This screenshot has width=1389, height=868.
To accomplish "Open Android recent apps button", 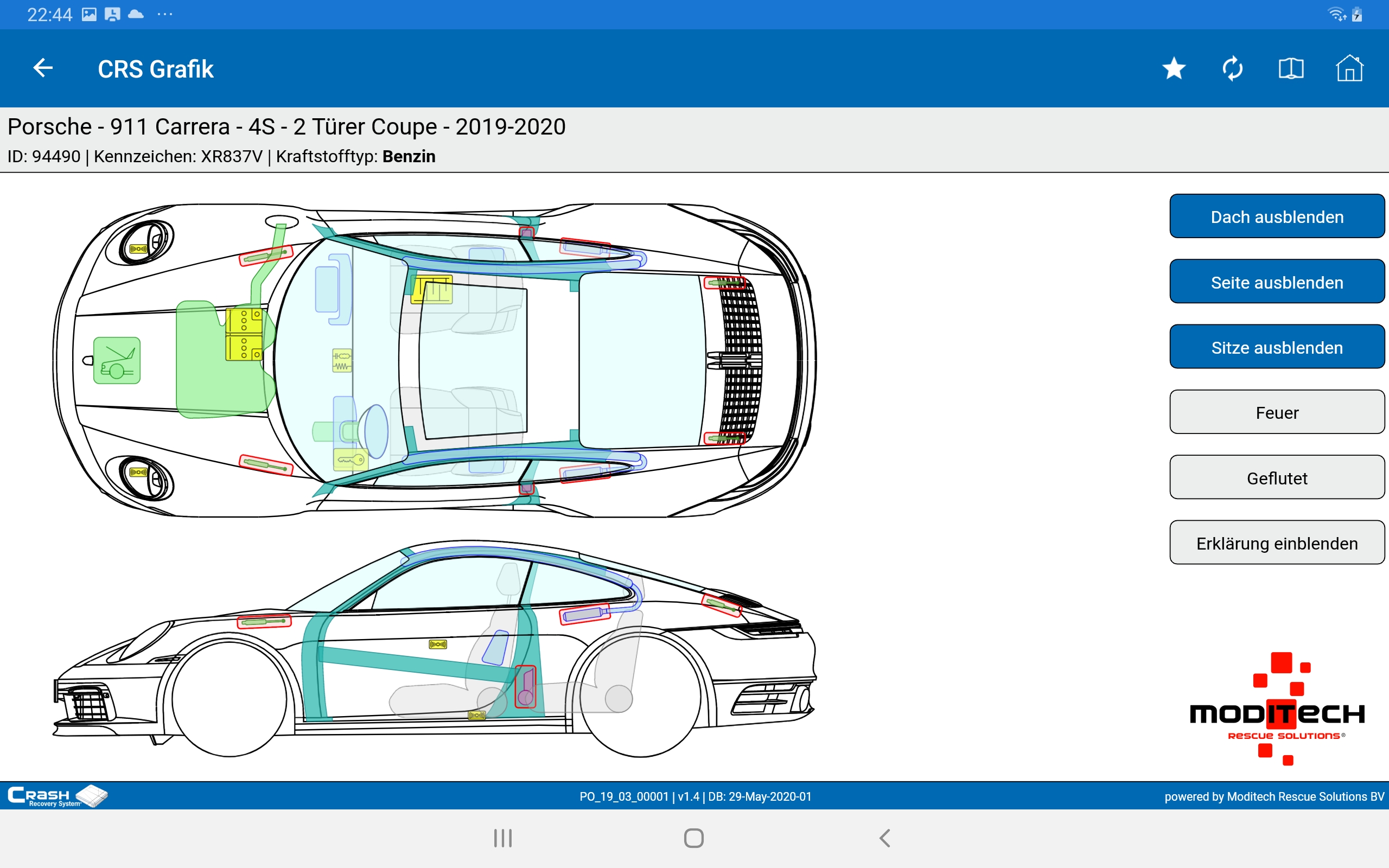I will point(503,838).
